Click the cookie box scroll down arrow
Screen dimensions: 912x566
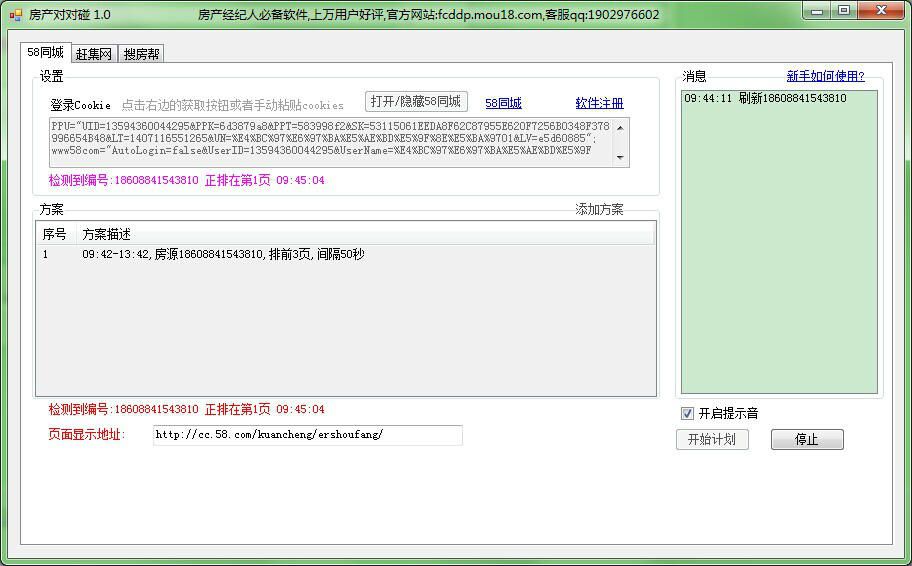click(621, 158)
